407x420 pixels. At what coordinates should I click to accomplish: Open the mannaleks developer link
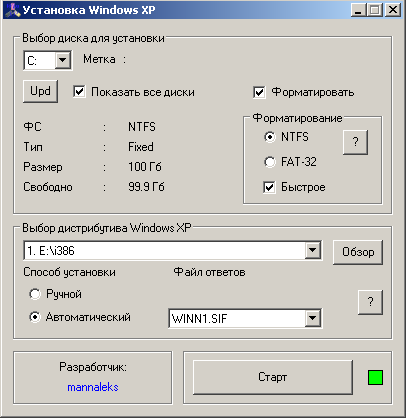[93, 387]
